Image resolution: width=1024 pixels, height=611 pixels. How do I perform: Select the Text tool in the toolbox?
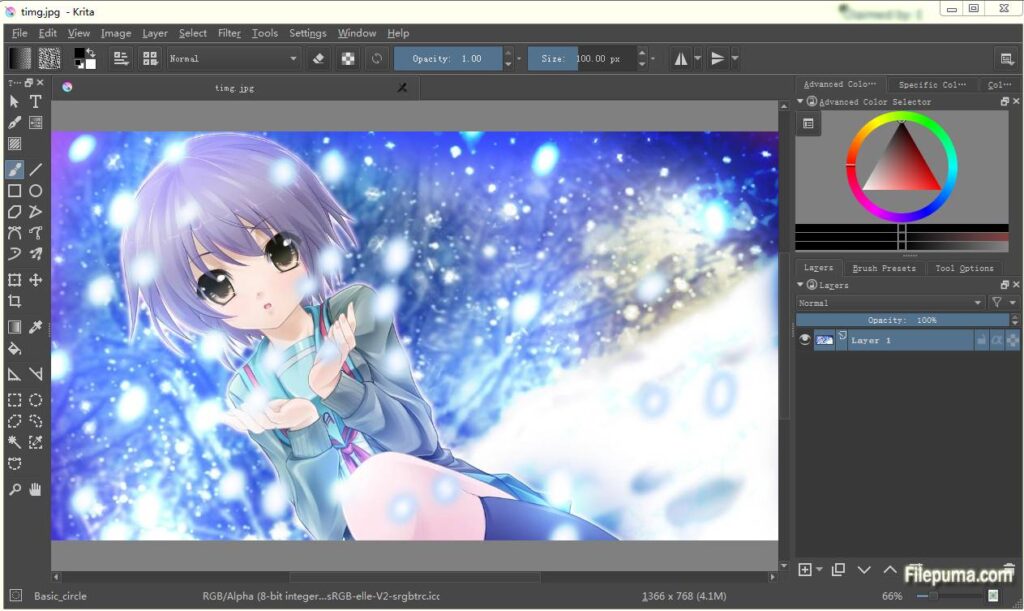point(35,101)
